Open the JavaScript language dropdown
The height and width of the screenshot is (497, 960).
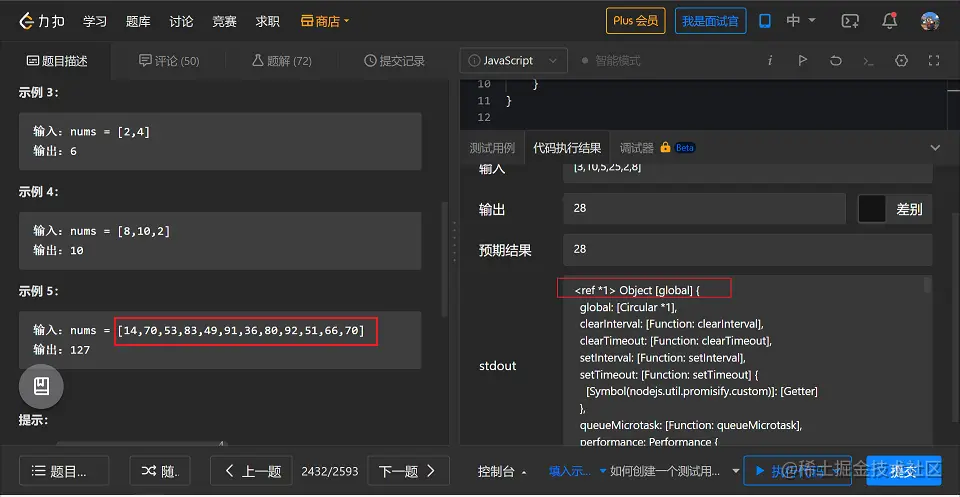(514, 61)
